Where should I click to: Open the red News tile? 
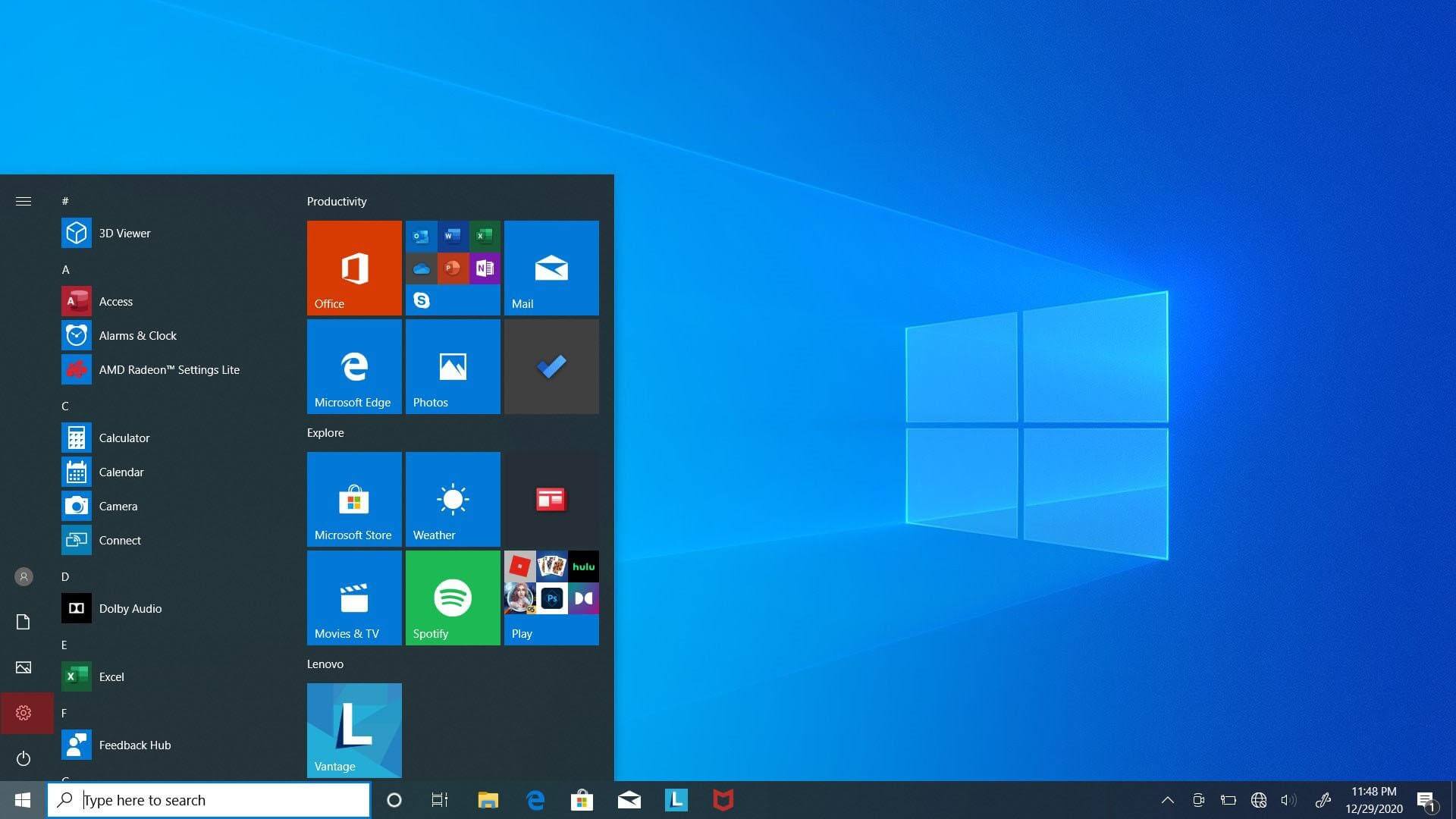point(551,499)
